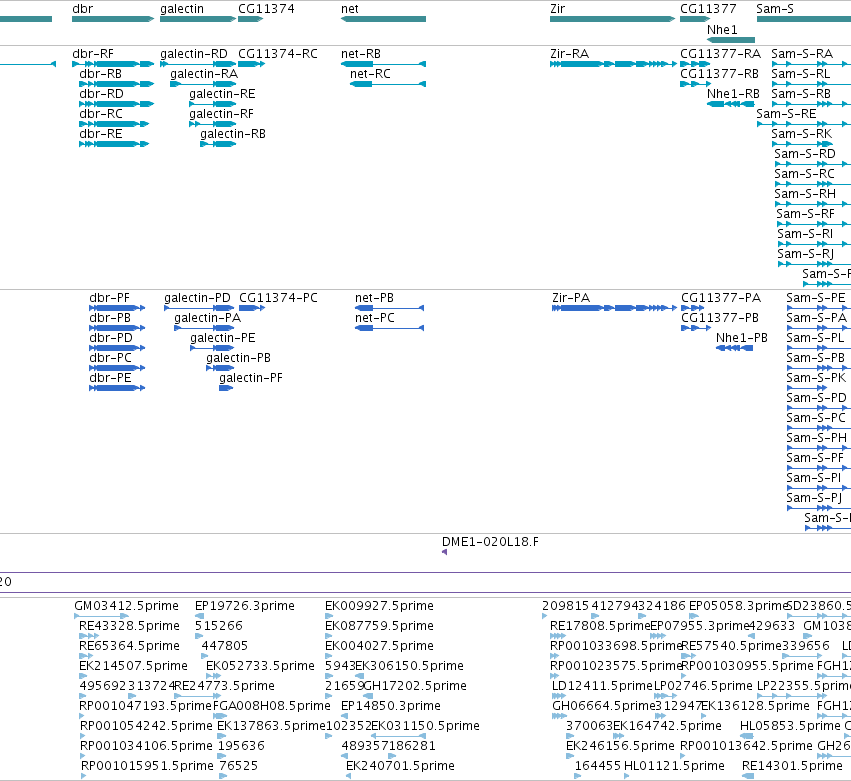Click transcript Sam-S-RE

(786, 114)
